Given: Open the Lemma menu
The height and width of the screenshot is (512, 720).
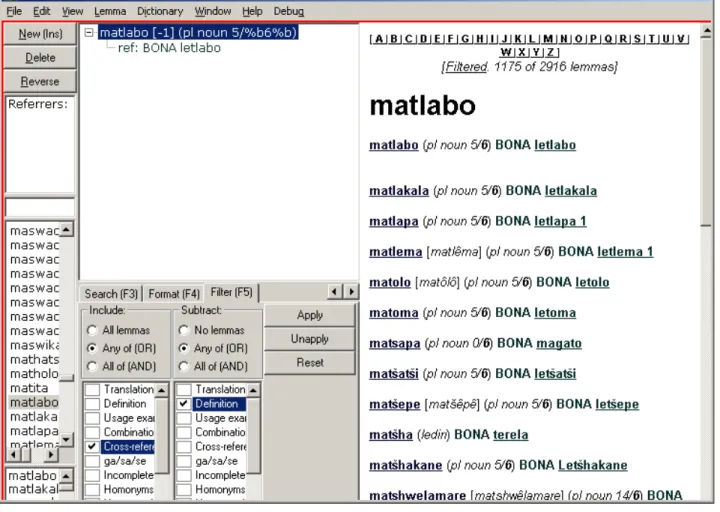Looking at the screenshot, I should tap(110, 11).
